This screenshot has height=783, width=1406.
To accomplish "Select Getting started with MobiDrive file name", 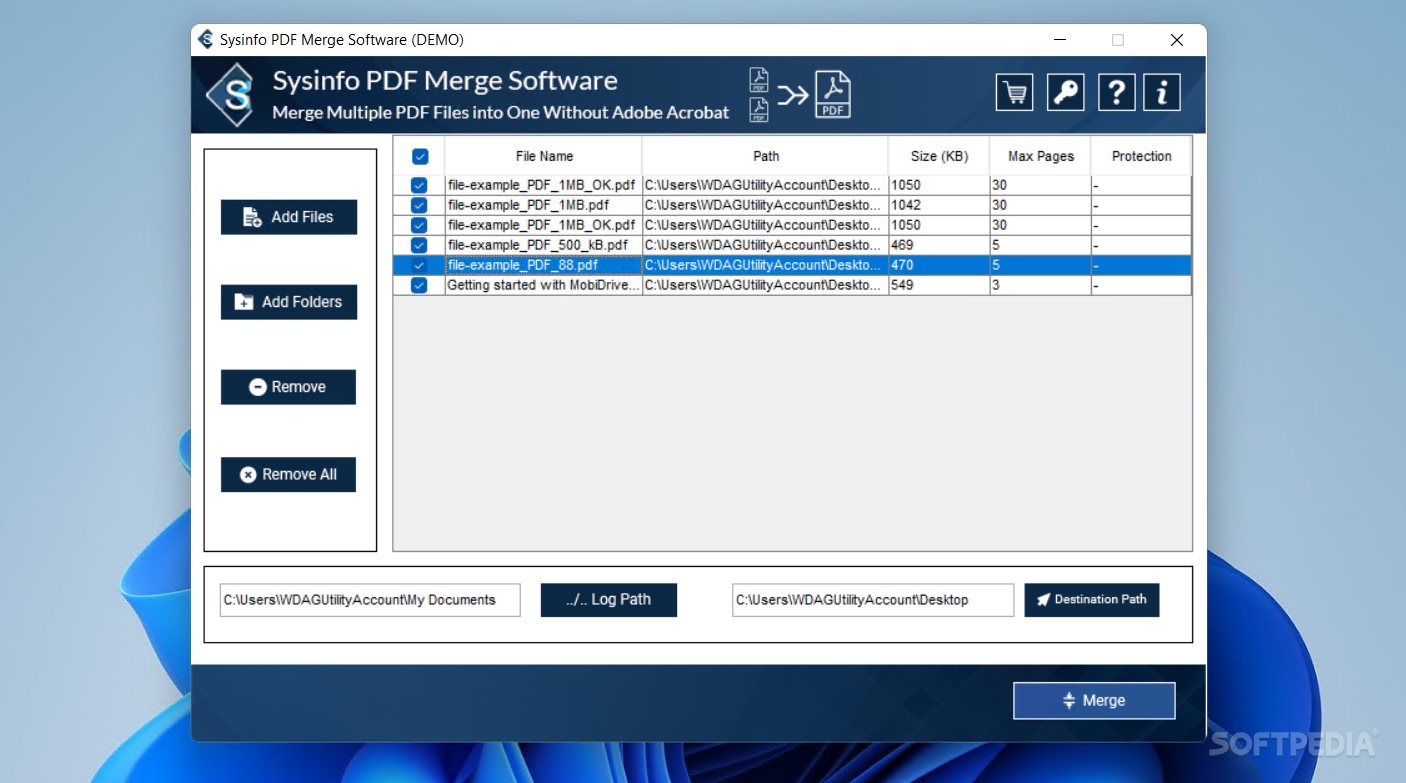I will (x=543, y=285).
